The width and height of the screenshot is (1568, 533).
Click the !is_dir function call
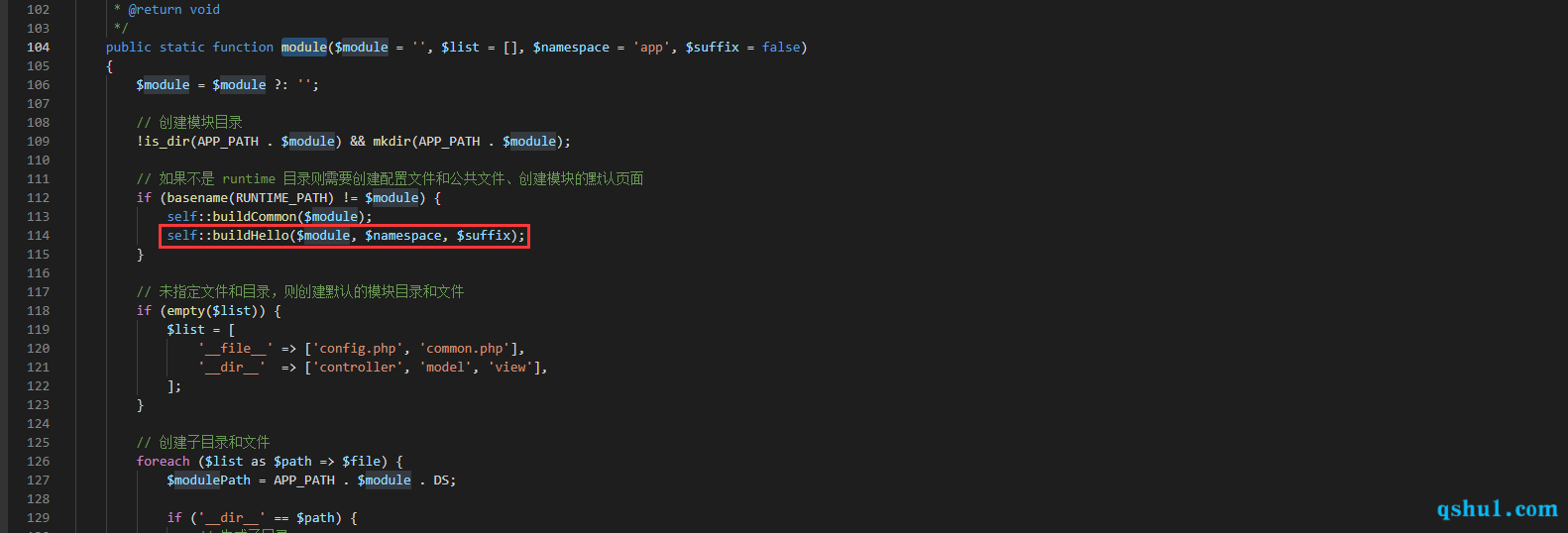click(163, 142)
